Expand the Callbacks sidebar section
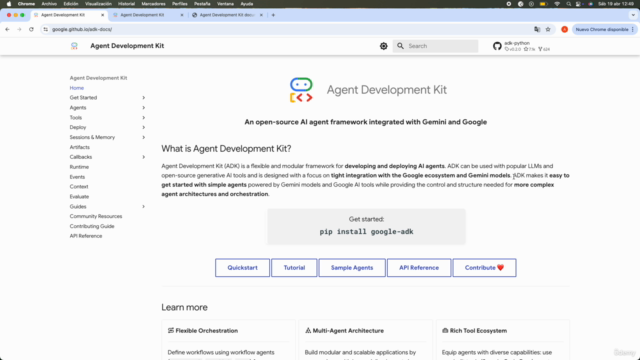This screenshot has width=640, height=360. 143,157
